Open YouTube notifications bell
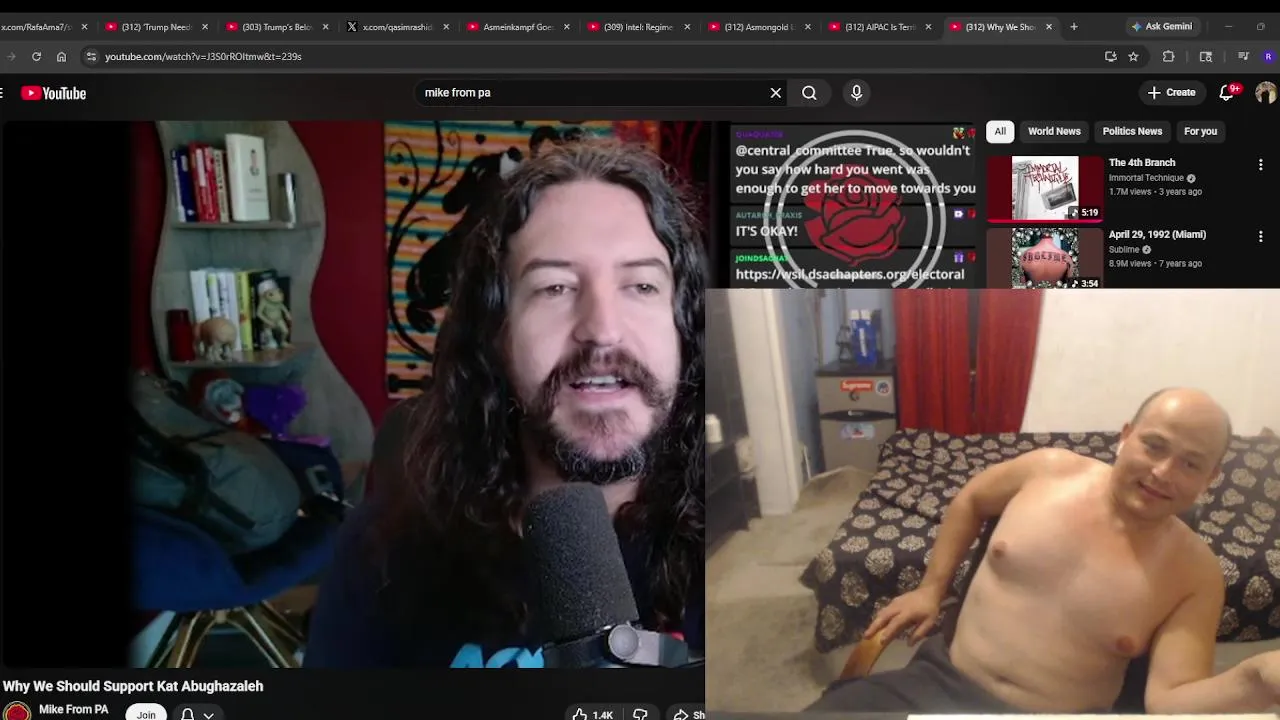 1227,93
